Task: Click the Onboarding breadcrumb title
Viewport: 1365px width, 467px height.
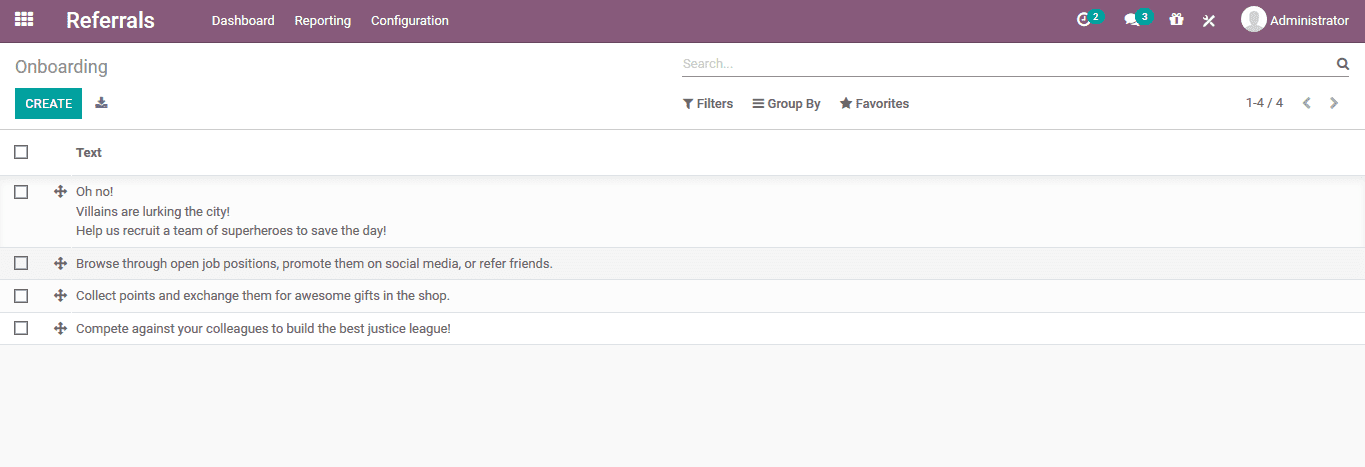Action: tap(61, 67)
